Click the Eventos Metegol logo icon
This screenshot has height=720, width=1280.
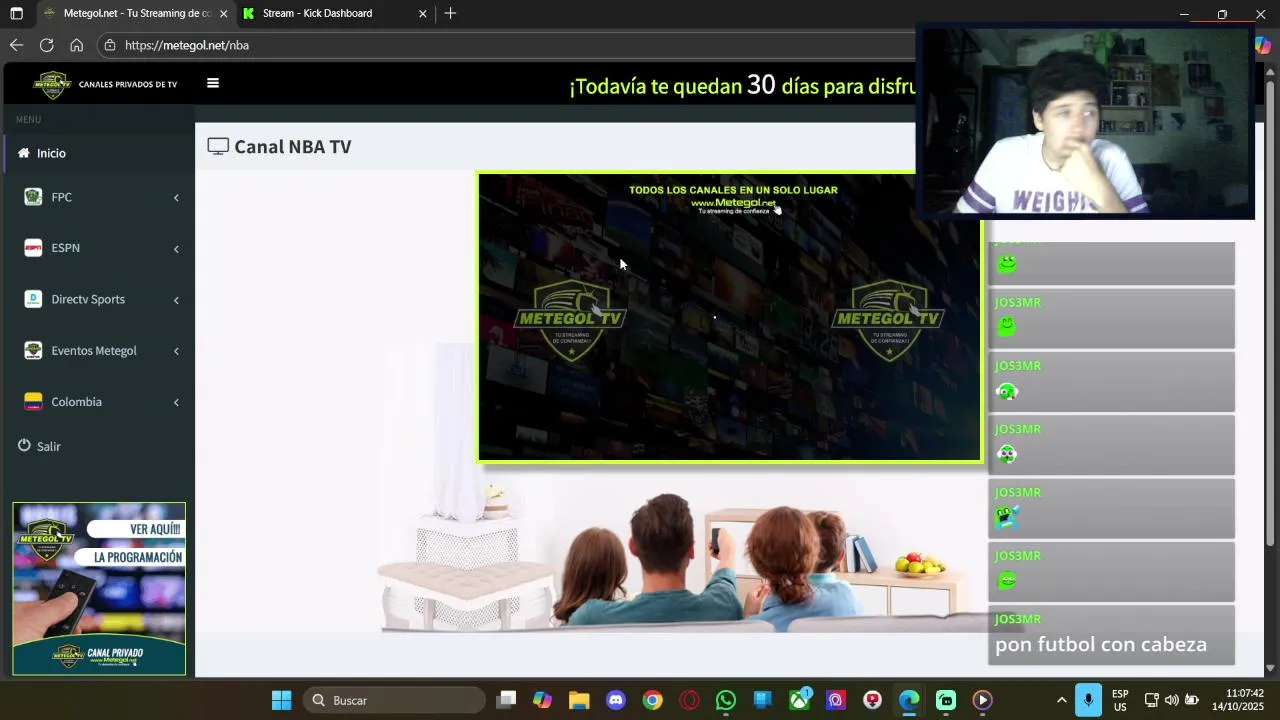(33, 350)
